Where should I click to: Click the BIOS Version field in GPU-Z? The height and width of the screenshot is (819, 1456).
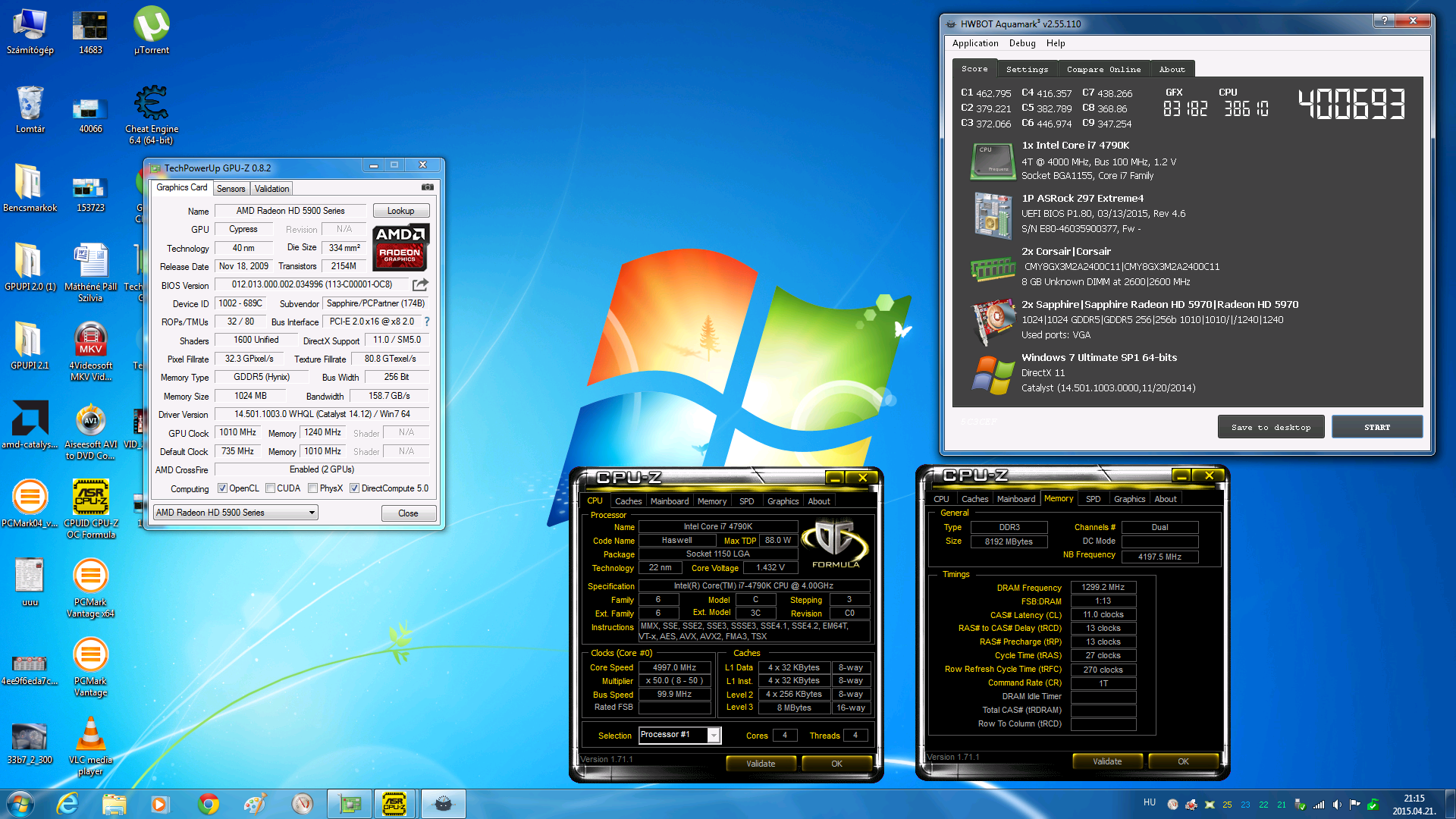312,284
